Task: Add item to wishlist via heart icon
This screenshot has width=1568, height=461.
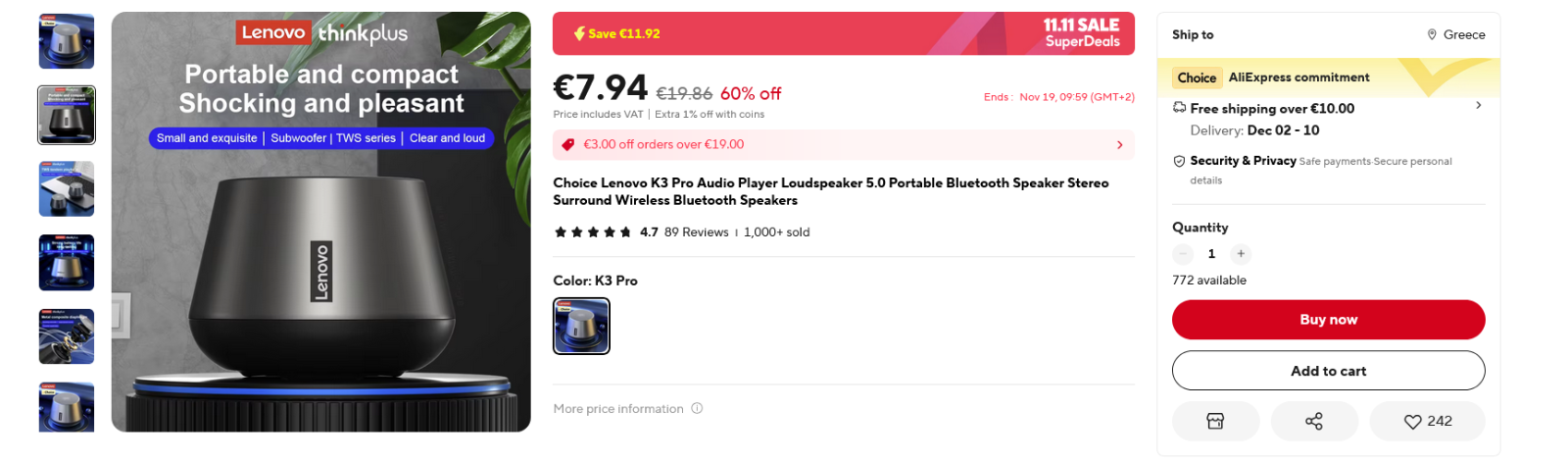Action: pos(1412,422)
